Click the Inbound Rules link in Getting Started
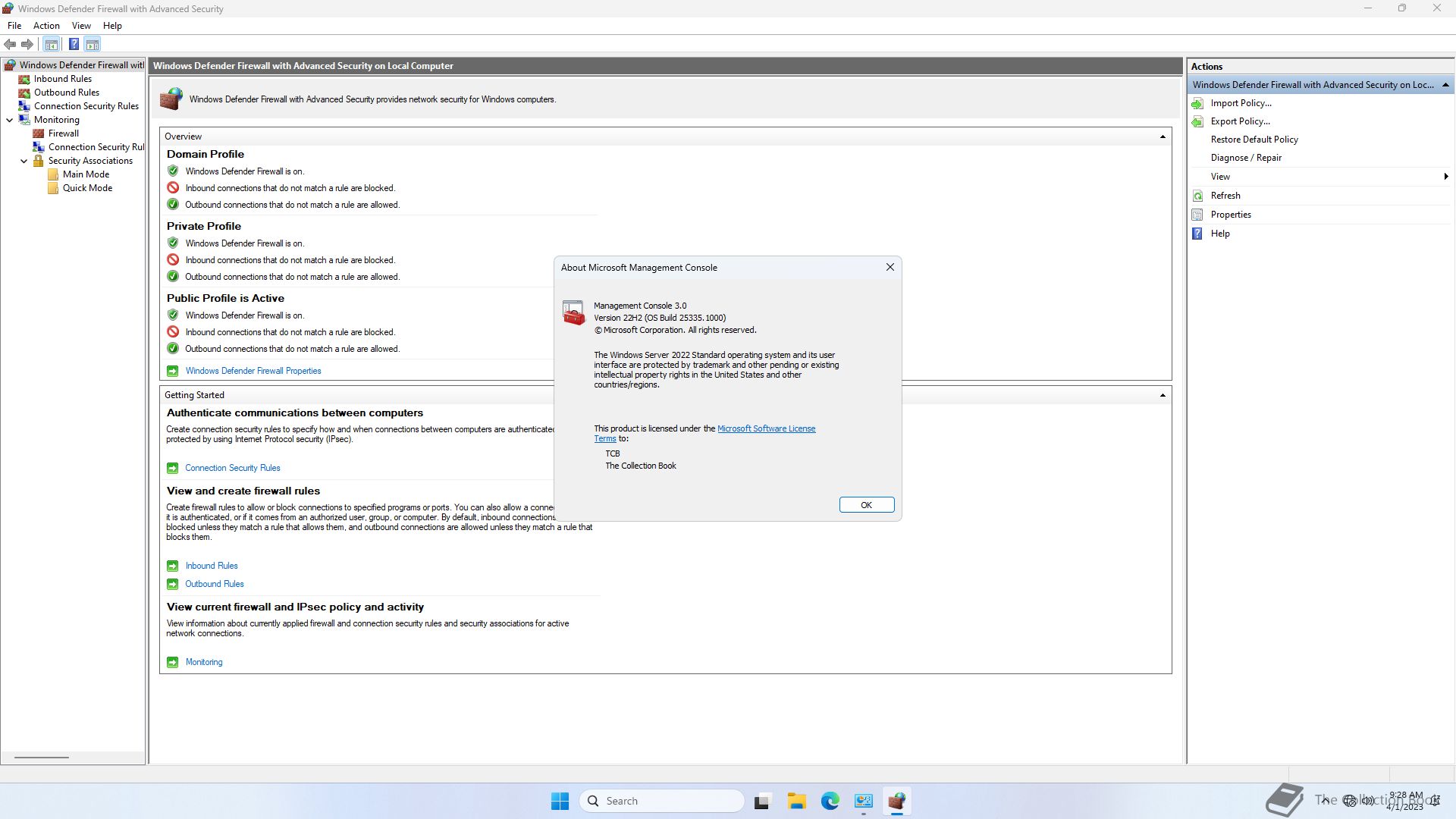 [212, 566]
